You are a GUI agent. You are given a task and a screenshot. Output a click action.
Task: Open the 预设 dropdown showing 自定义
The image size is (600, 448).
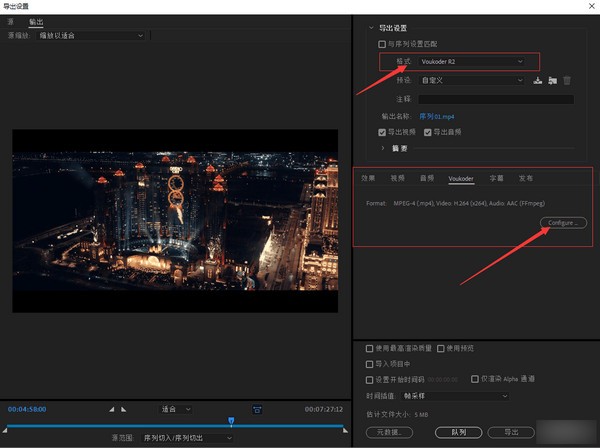[471, 80]
